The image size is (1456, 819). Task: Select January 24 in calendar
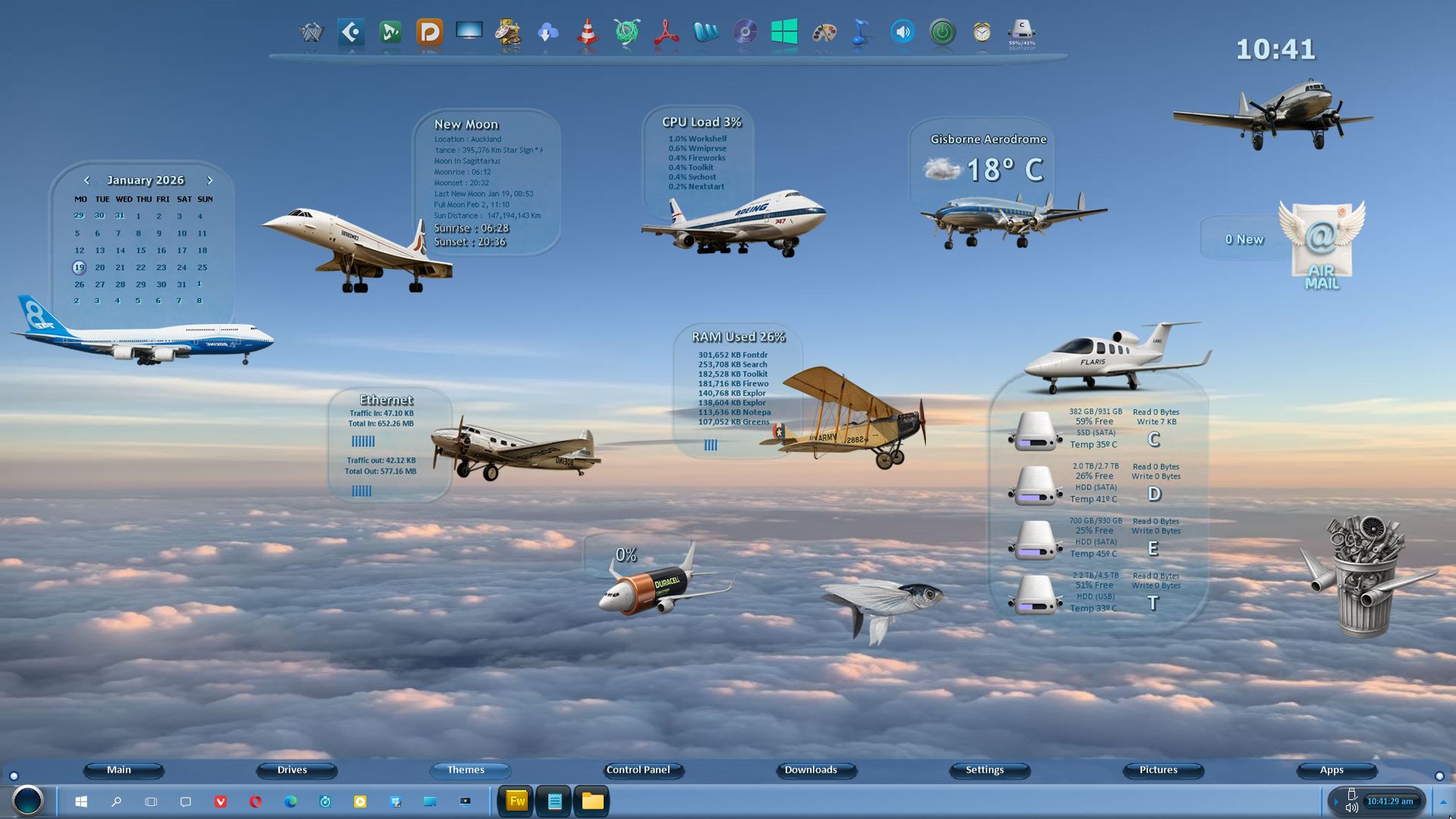(181, 268)
